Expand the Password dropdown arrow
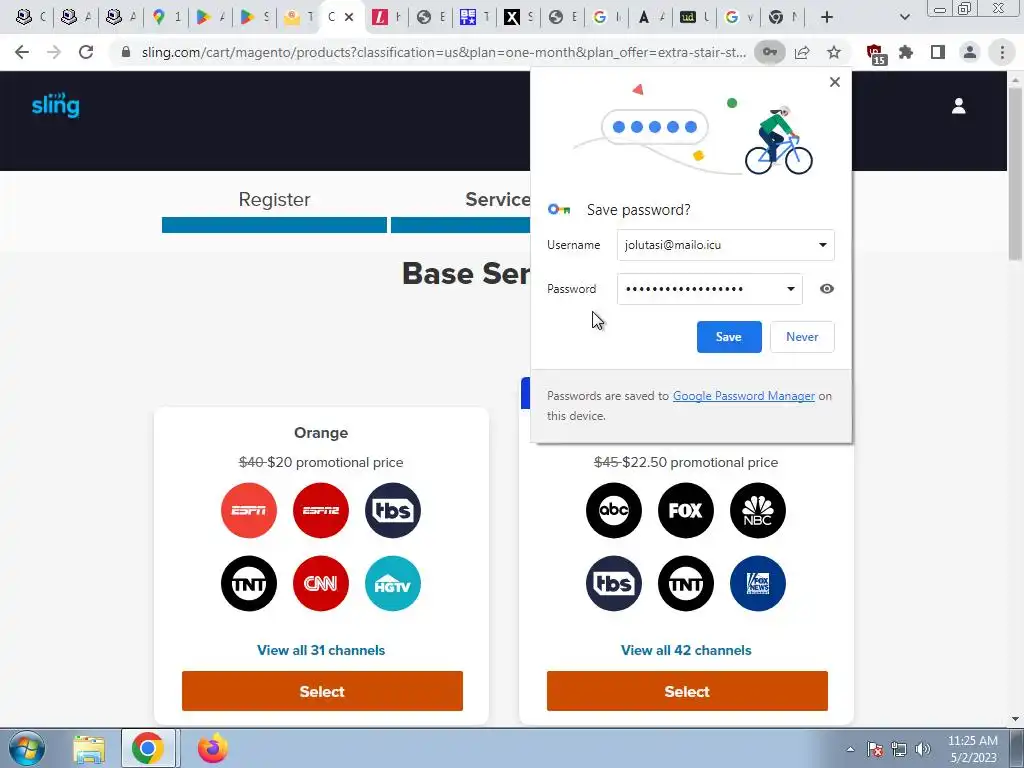 tap(791, 289)
